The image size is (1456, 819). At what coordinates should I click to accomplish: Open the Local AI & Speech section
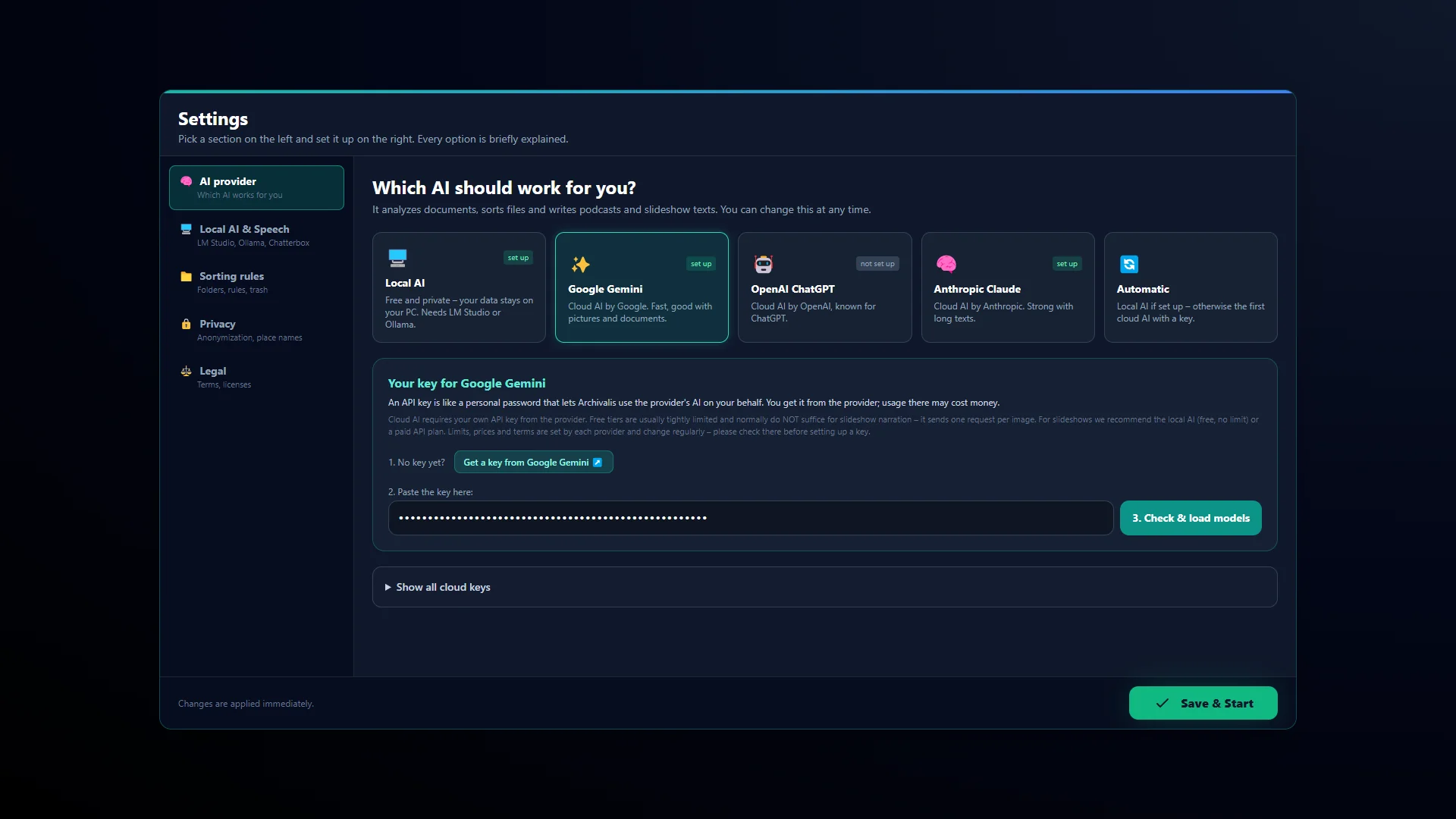[256, 235]
